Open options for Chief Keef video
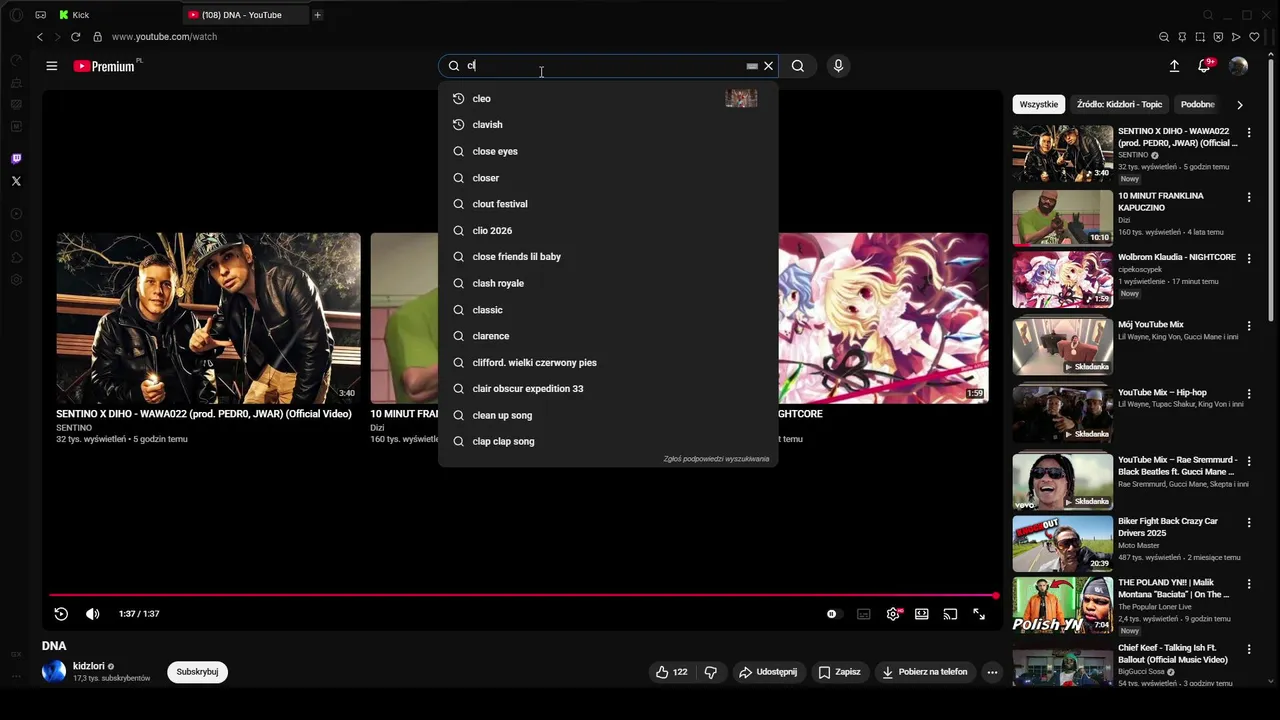Image resolution: width=1280 pixels, height=720 pixels. point(1248,648)
